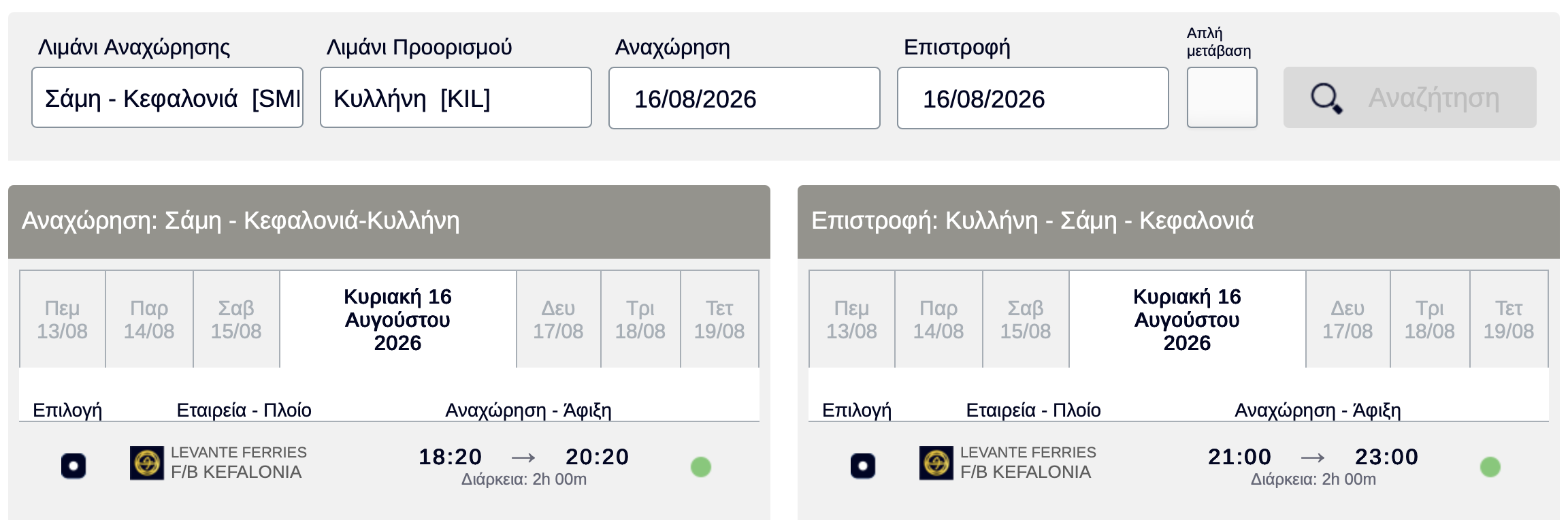Viewport: 1568px width, 531px height.
Task: Switch departure to Δευ 17/08 tab
Action: 559,319
